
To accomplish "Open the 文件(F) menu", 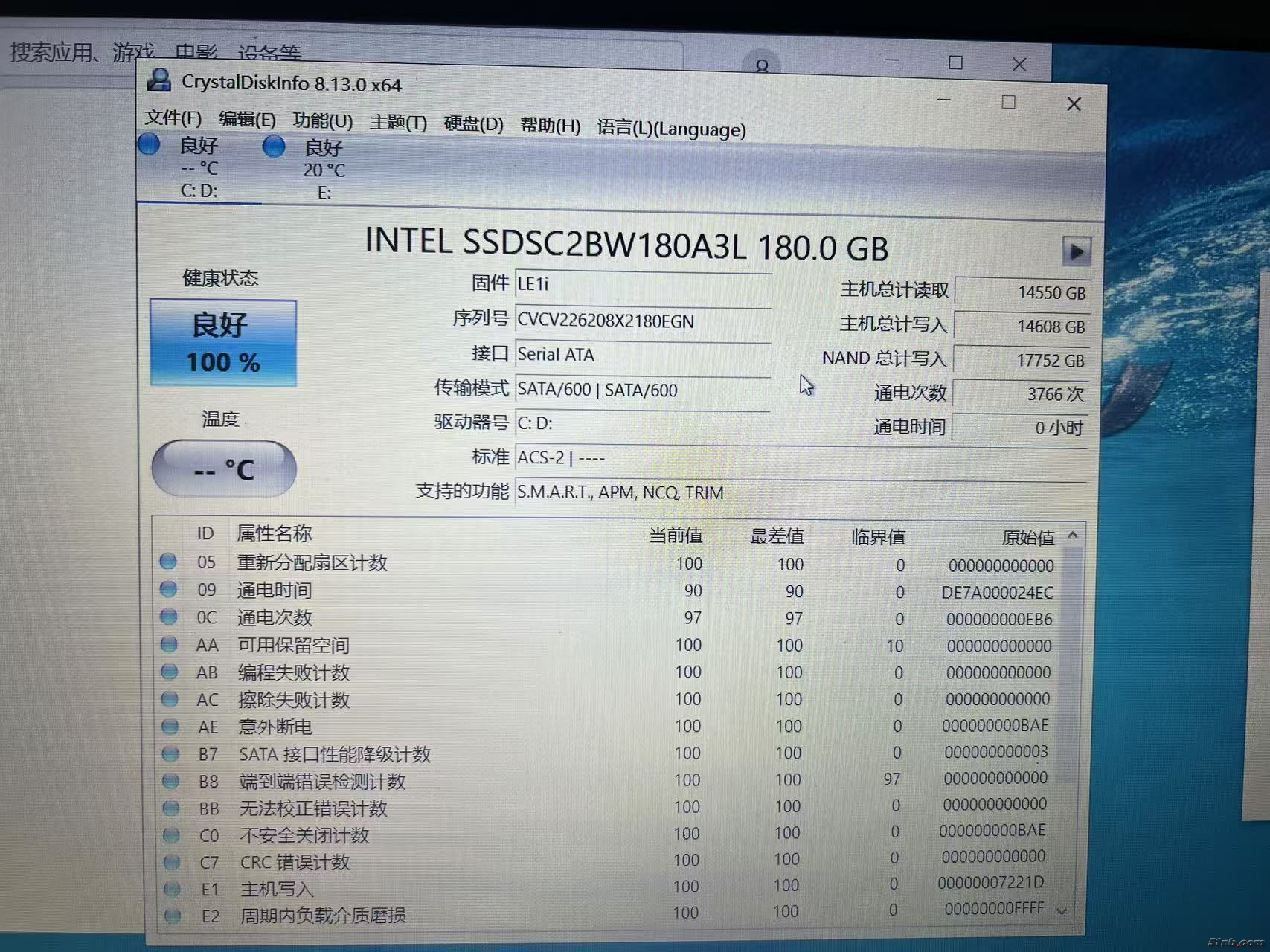I will (x=173, y=118).
